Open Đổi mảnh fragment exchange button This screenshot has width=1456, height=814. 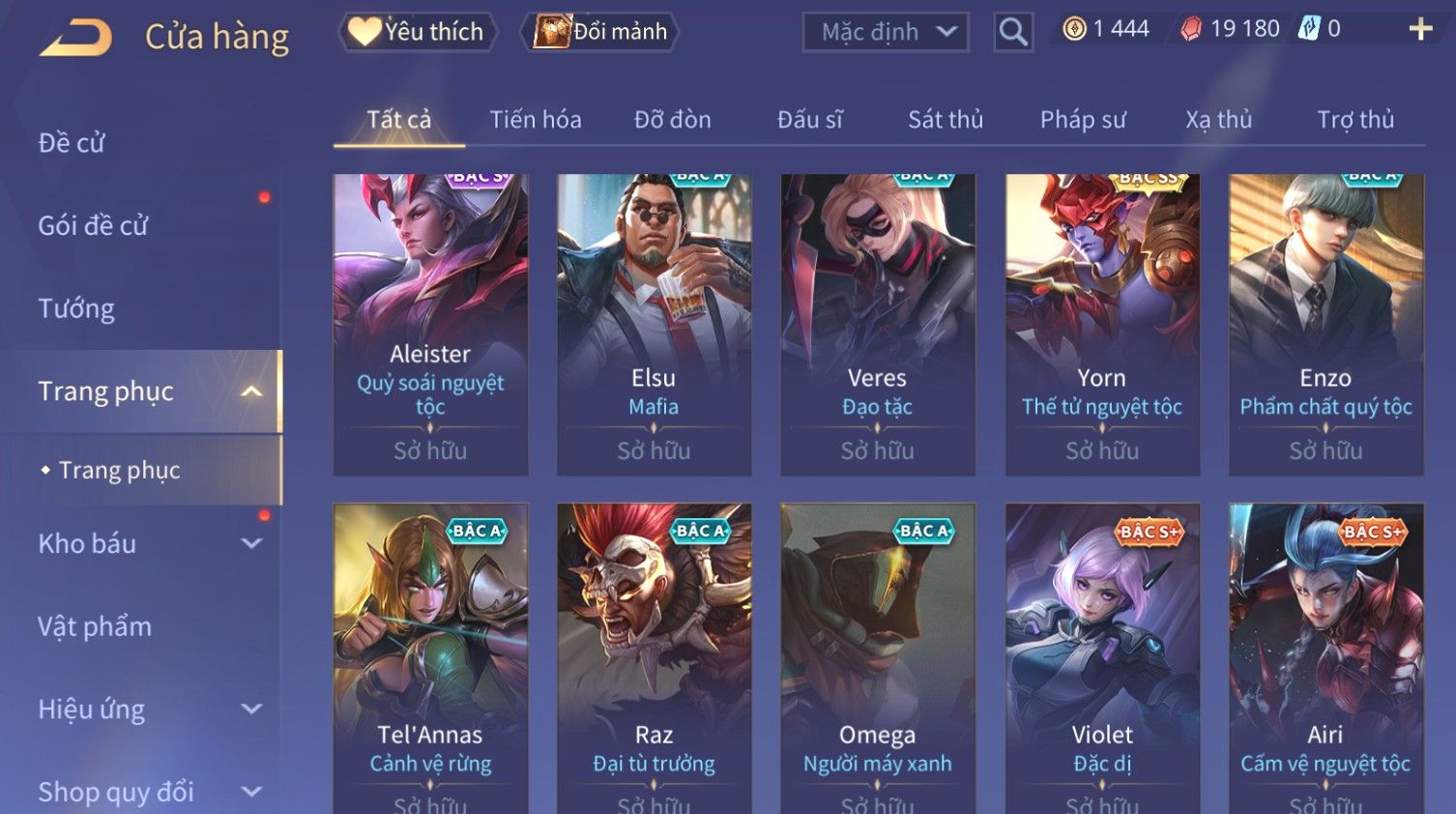[599, 32]
